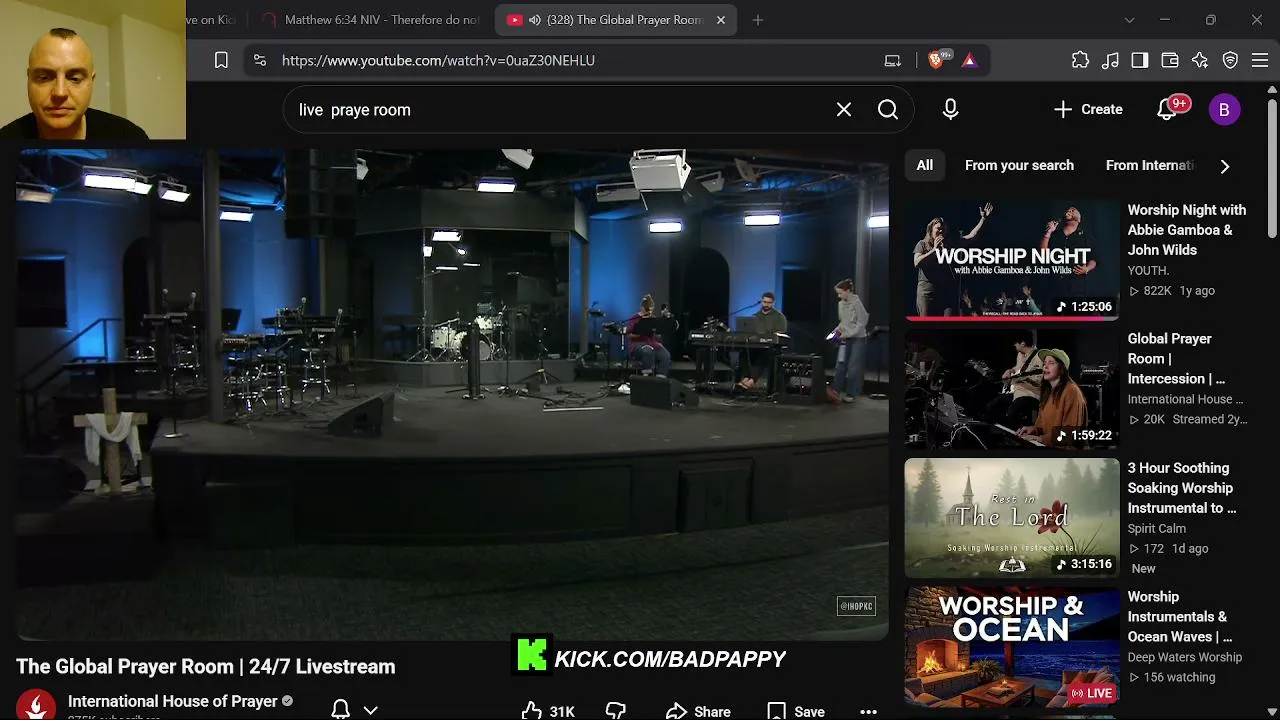Click @IHOPKC watermark in video

(x=856, y=606)
